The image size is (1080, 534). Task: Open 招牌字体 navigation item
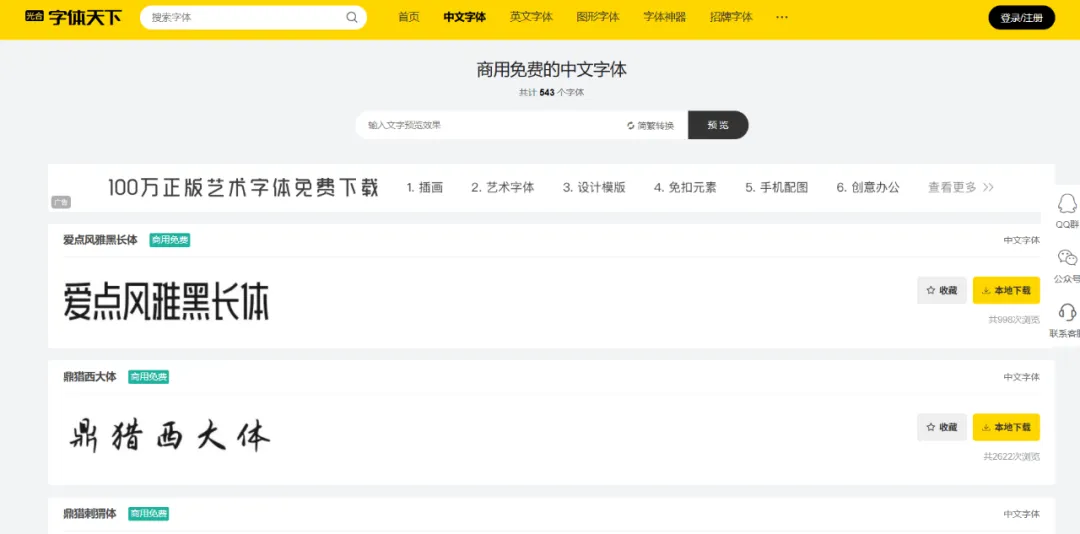[x=731, y=17]
